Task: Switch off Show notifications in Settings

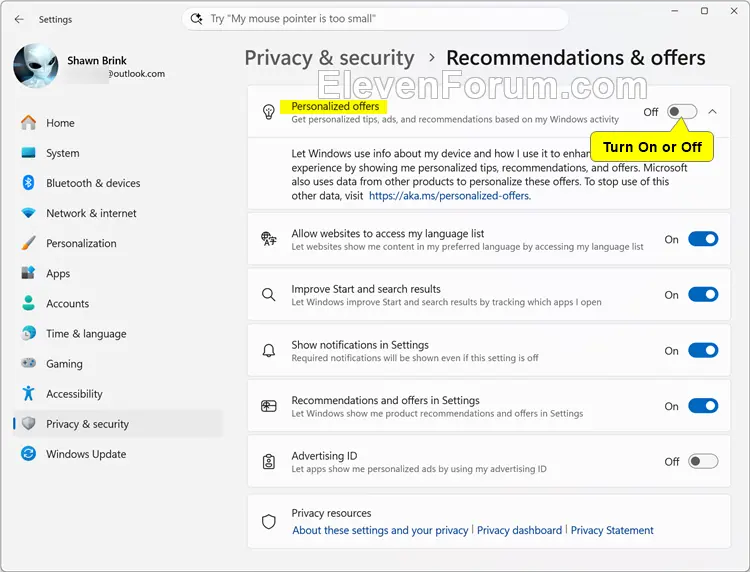Action: coord(703,351)
